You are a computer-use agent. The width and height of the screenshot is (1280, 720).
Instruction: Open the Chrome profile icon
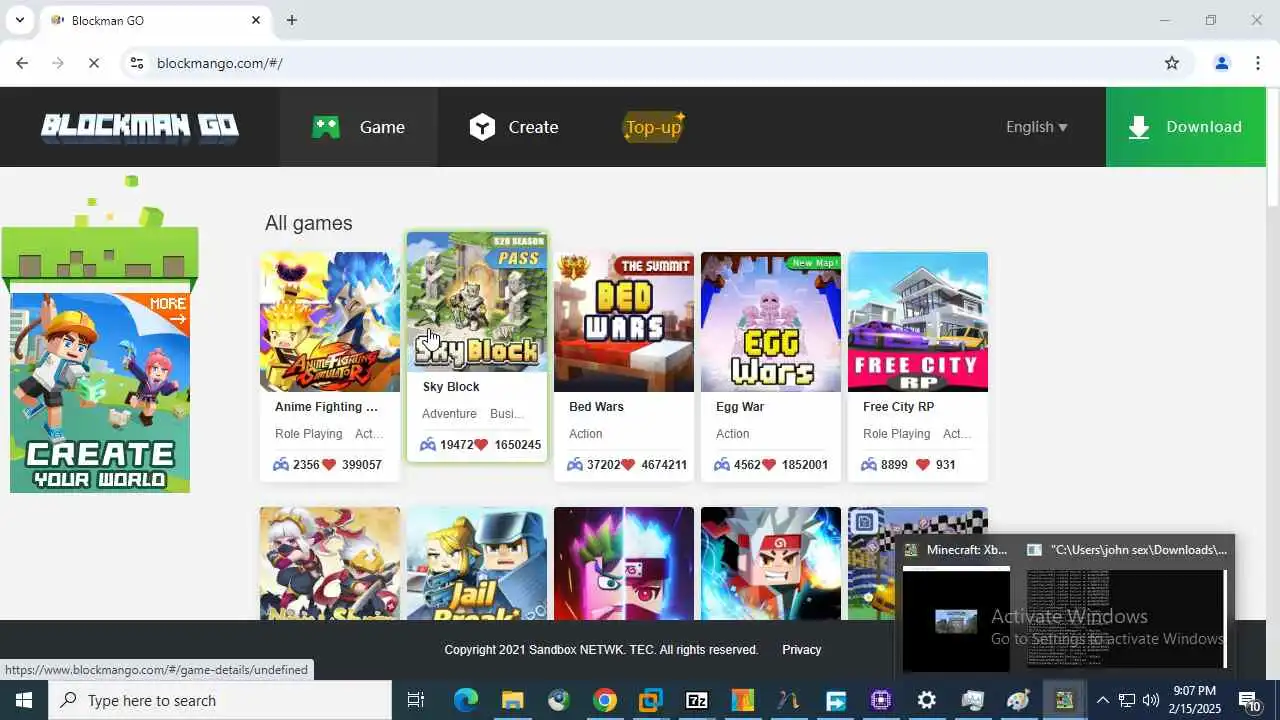pyautogui.click(x=1221, y=63)
